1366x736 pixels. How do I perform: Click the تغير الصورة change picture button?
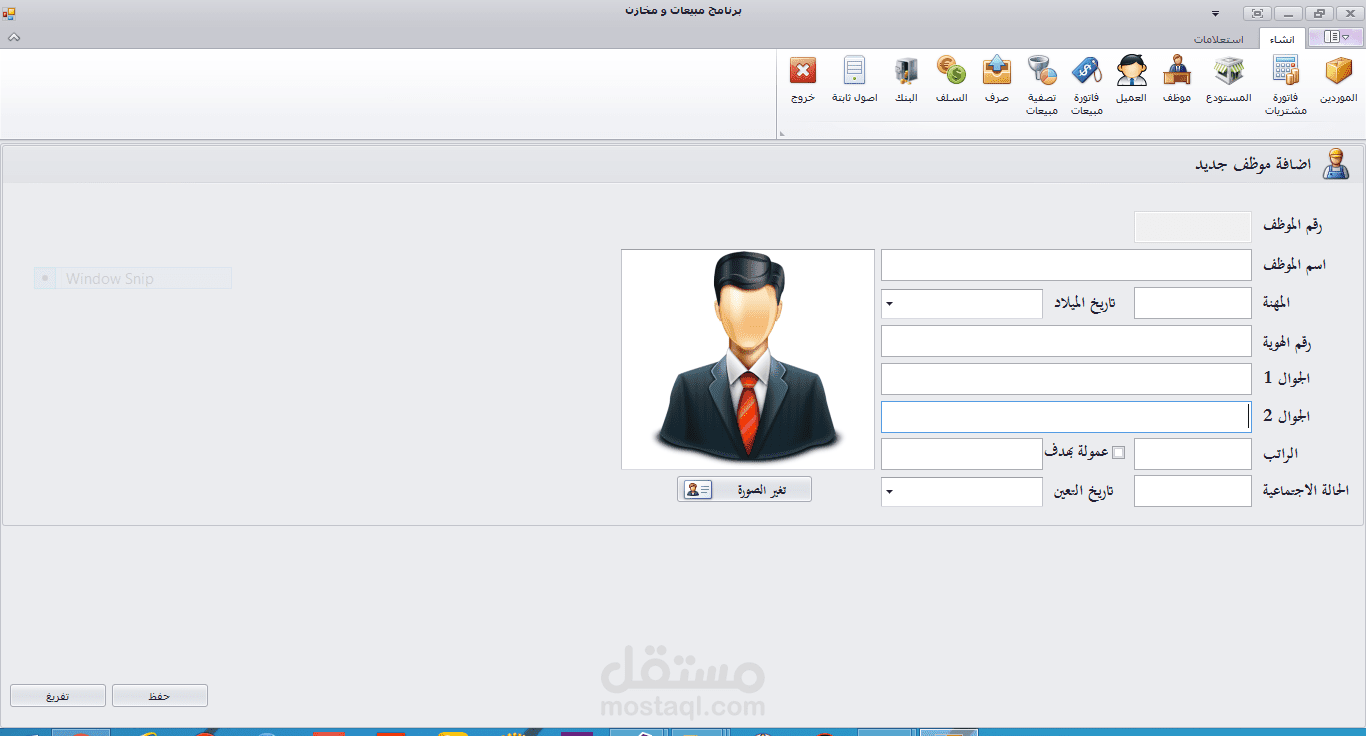pyautogui.click(x=744, y=490)
